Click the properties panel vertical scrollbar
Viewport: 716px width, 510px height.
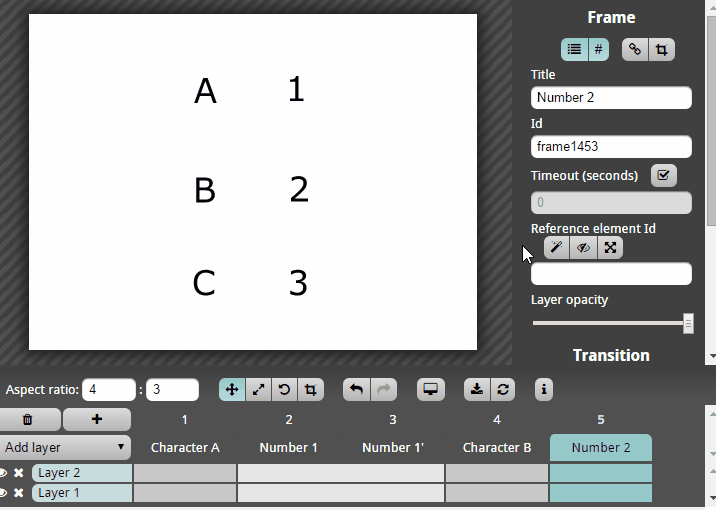711,119
